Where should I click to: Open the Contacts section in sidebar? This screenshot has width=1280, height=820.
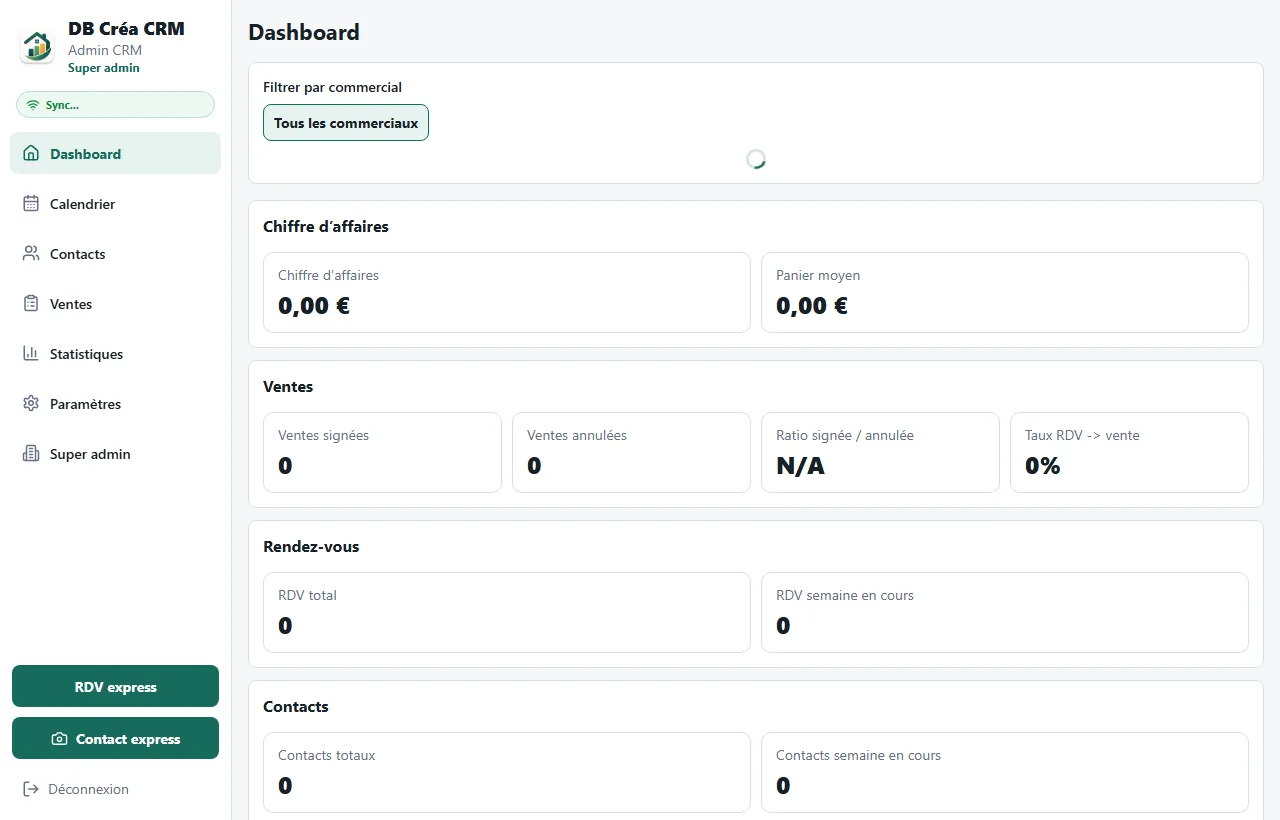[115, 253]
